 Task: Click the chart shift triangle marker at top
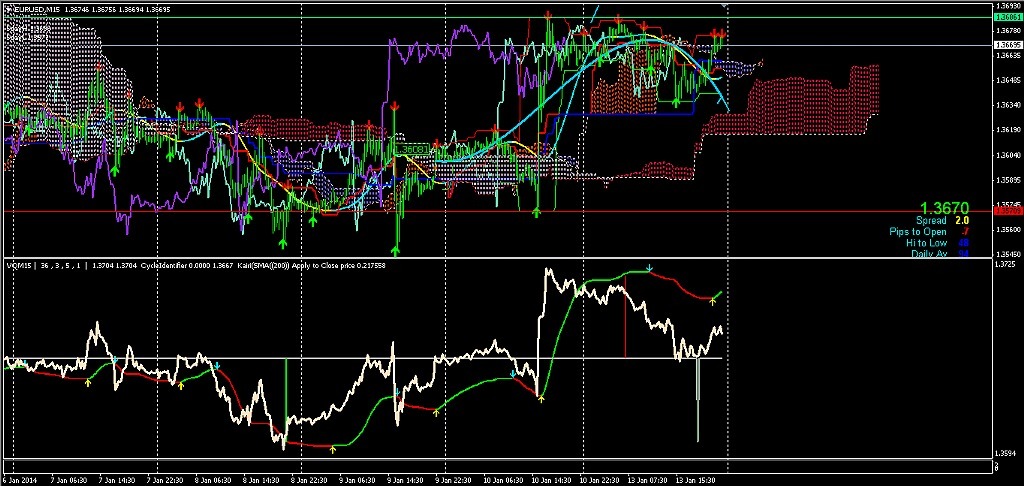(724, 4)
